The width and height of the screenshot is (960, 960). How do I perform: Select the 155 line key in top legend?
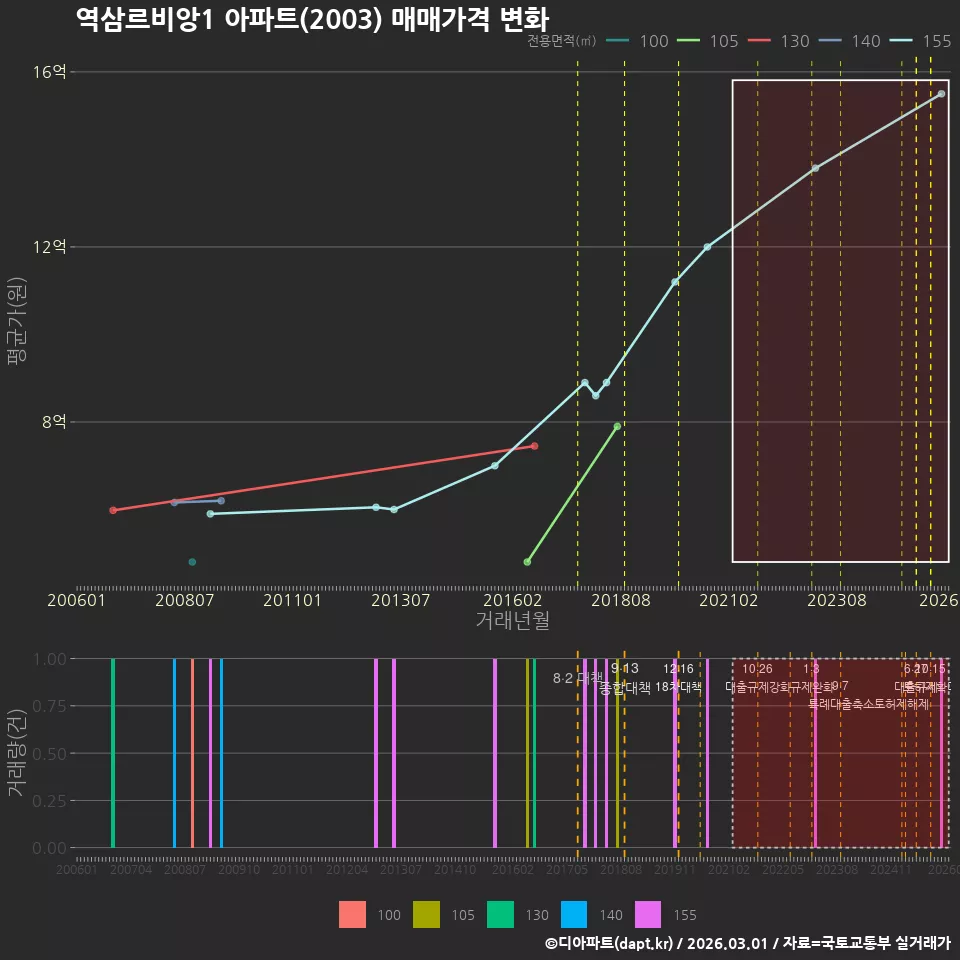tap(901, 41)
